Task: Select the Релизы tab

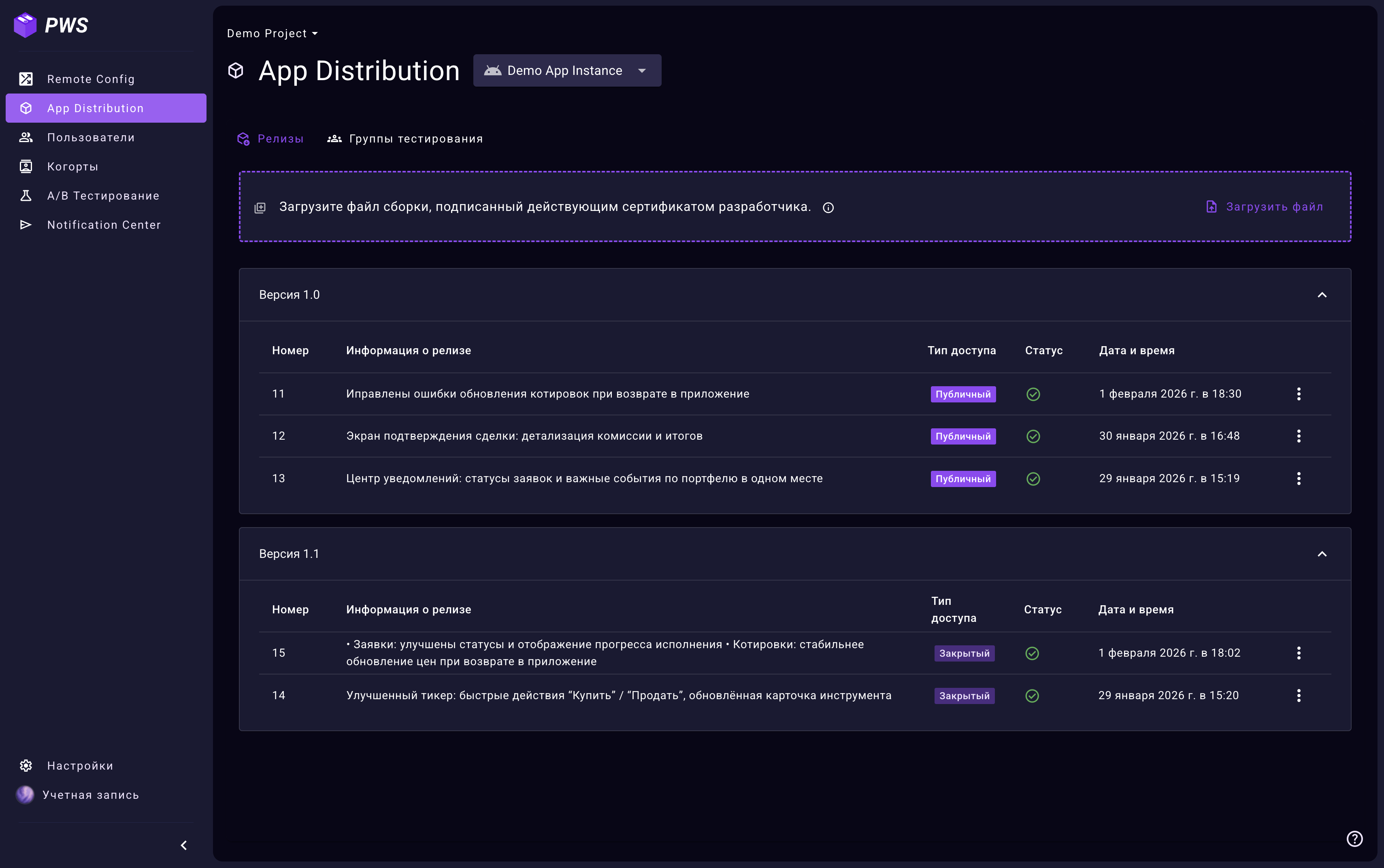Action: [270, 139]
